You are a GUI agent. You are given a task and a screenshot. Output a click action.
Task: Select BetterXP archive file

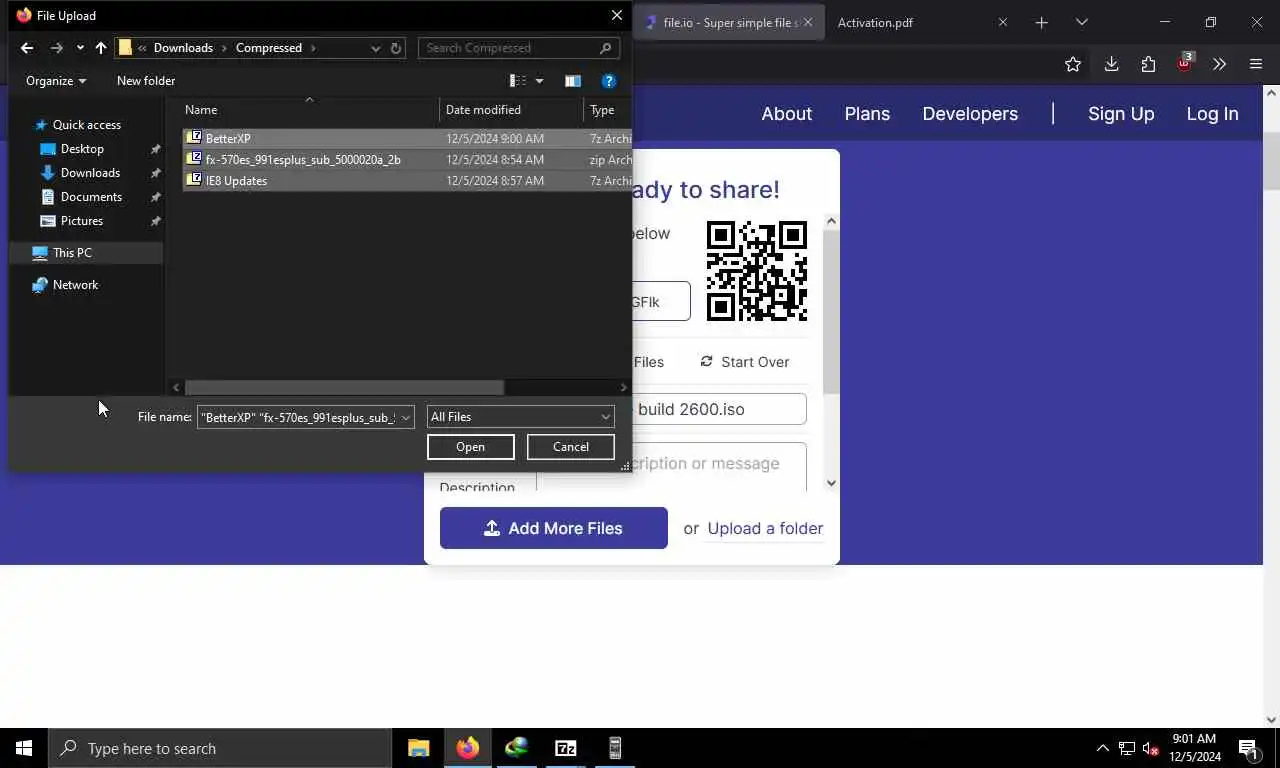point(407,139)
